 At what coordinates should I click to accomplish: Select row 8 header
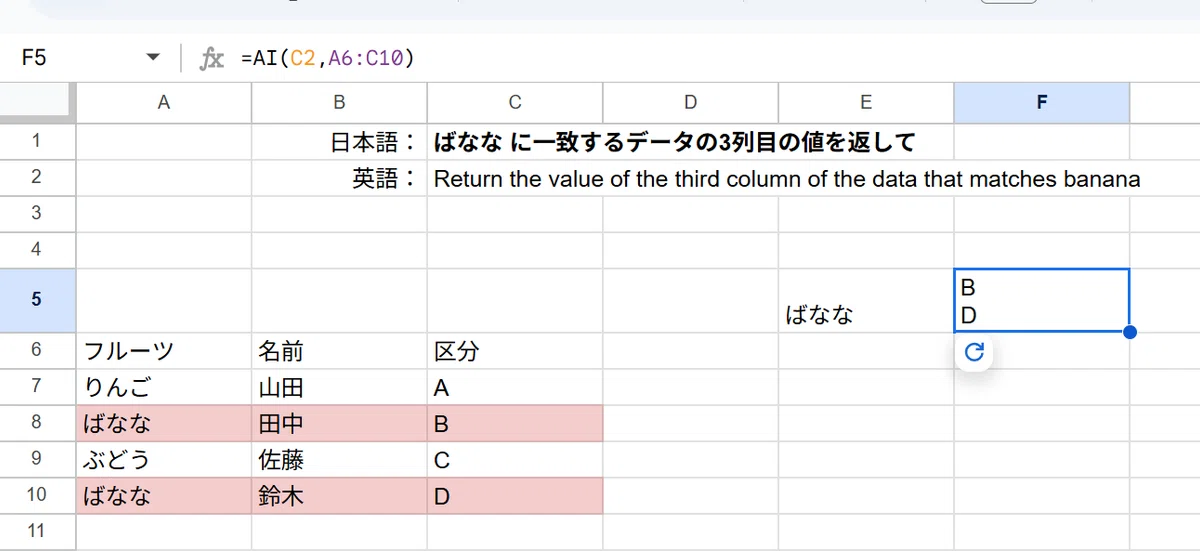click(x=37, y=423)
